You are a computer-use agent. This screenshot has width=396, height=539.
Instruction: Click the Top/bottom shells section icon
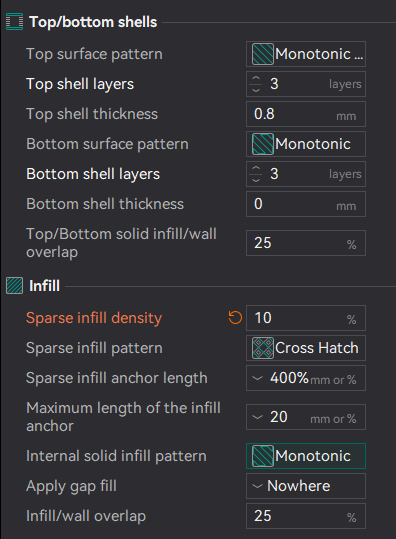[x=14, y=22]
